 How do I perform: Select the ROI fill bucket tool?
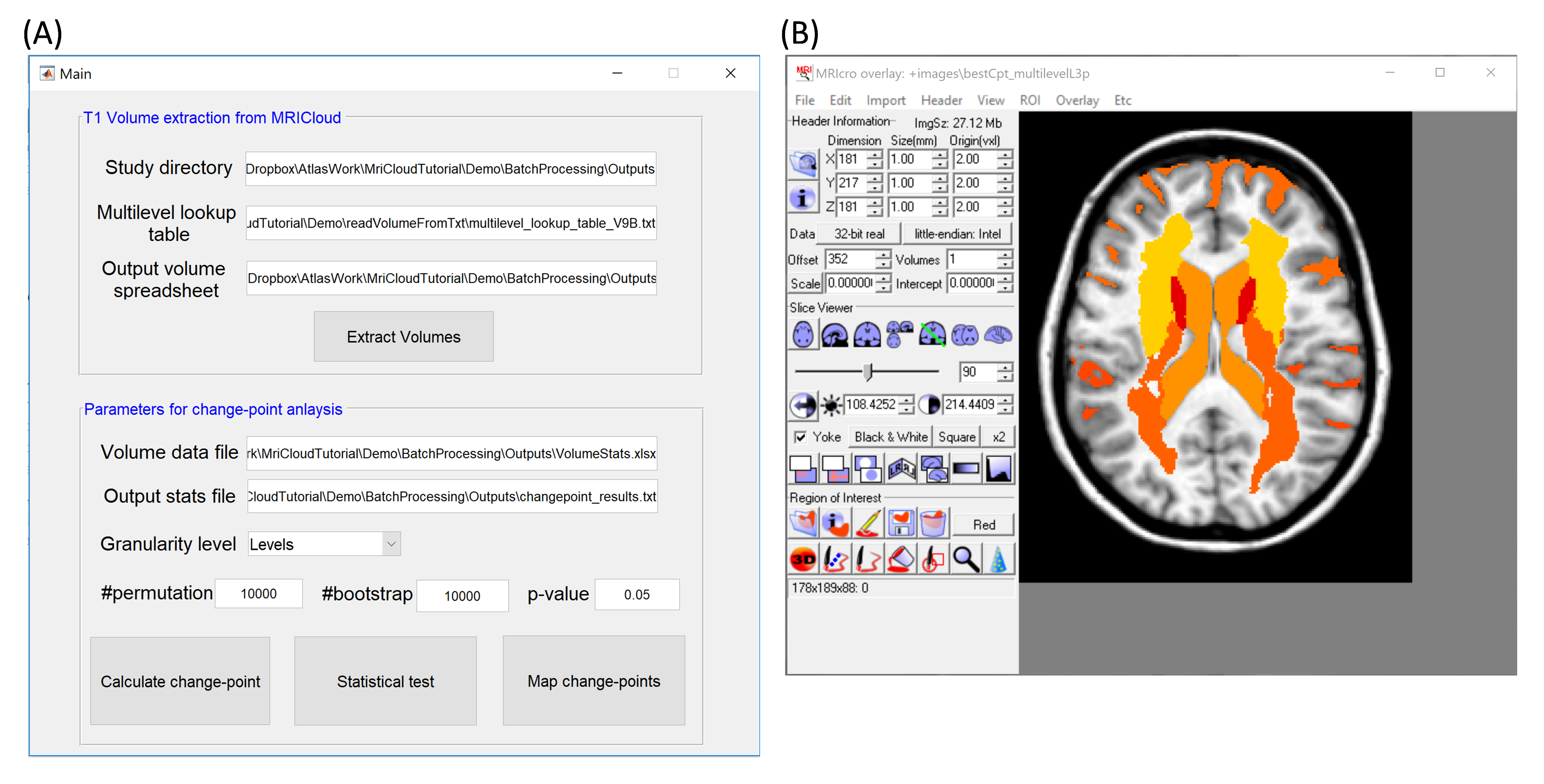coord(901,559)
